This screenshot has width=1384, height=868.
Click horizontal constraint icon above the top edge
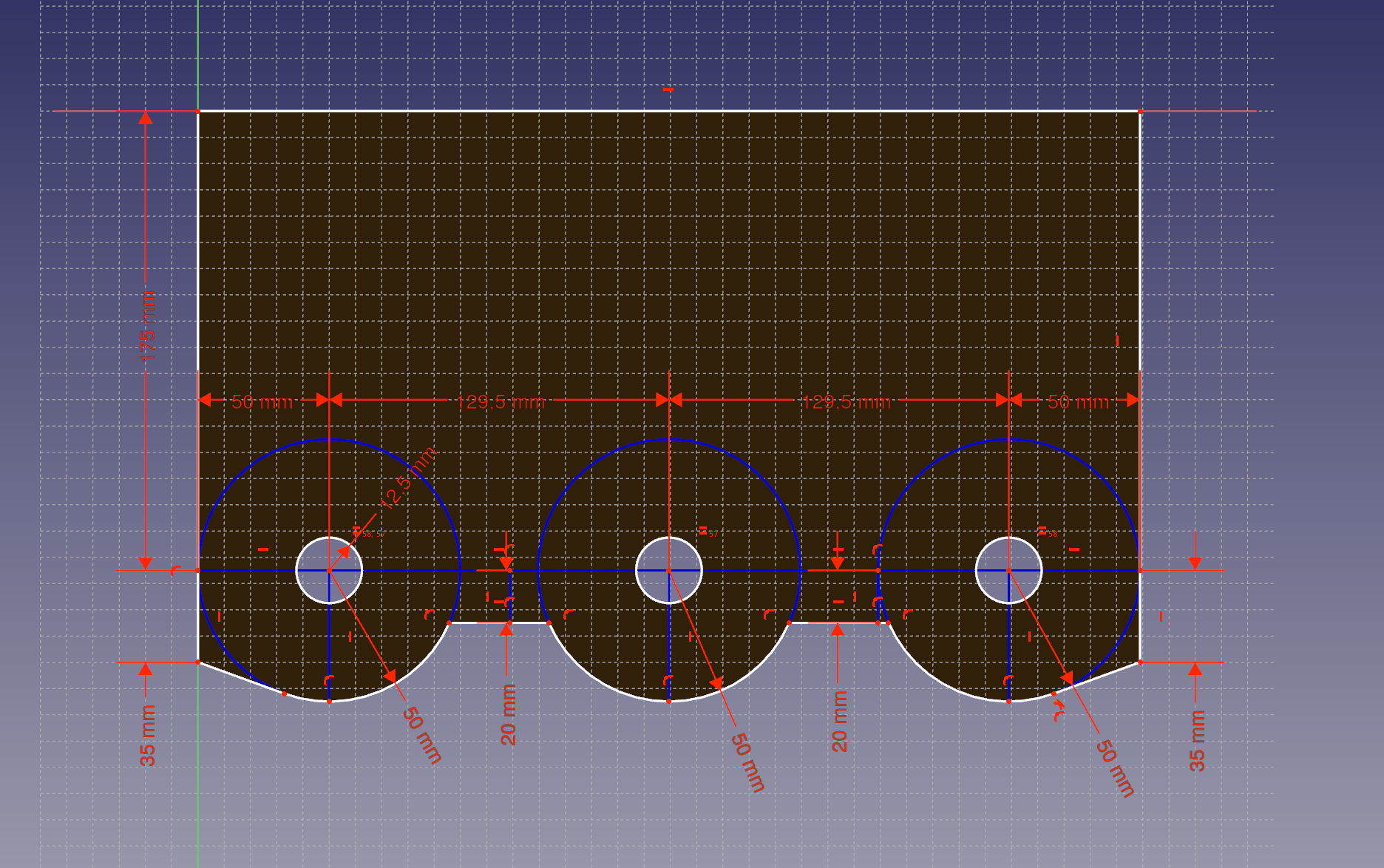click(668, 89)
